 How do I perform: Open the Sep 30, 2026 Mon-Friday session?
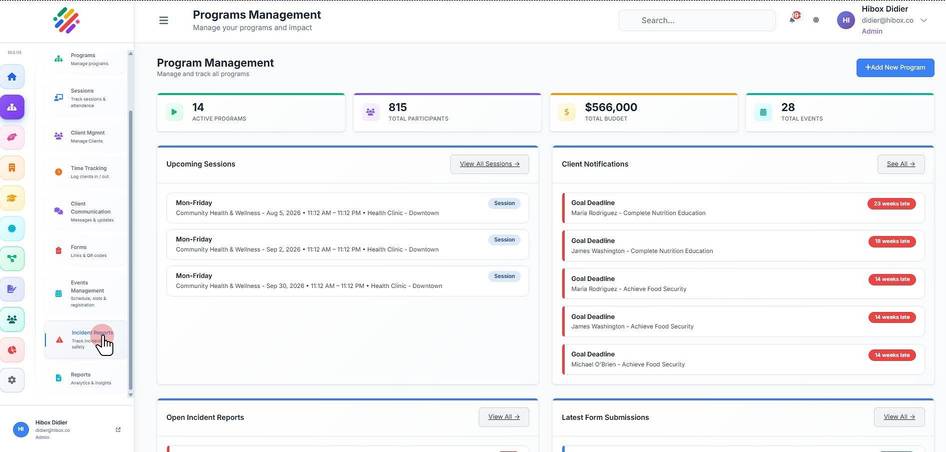click(x=348, y=281)
